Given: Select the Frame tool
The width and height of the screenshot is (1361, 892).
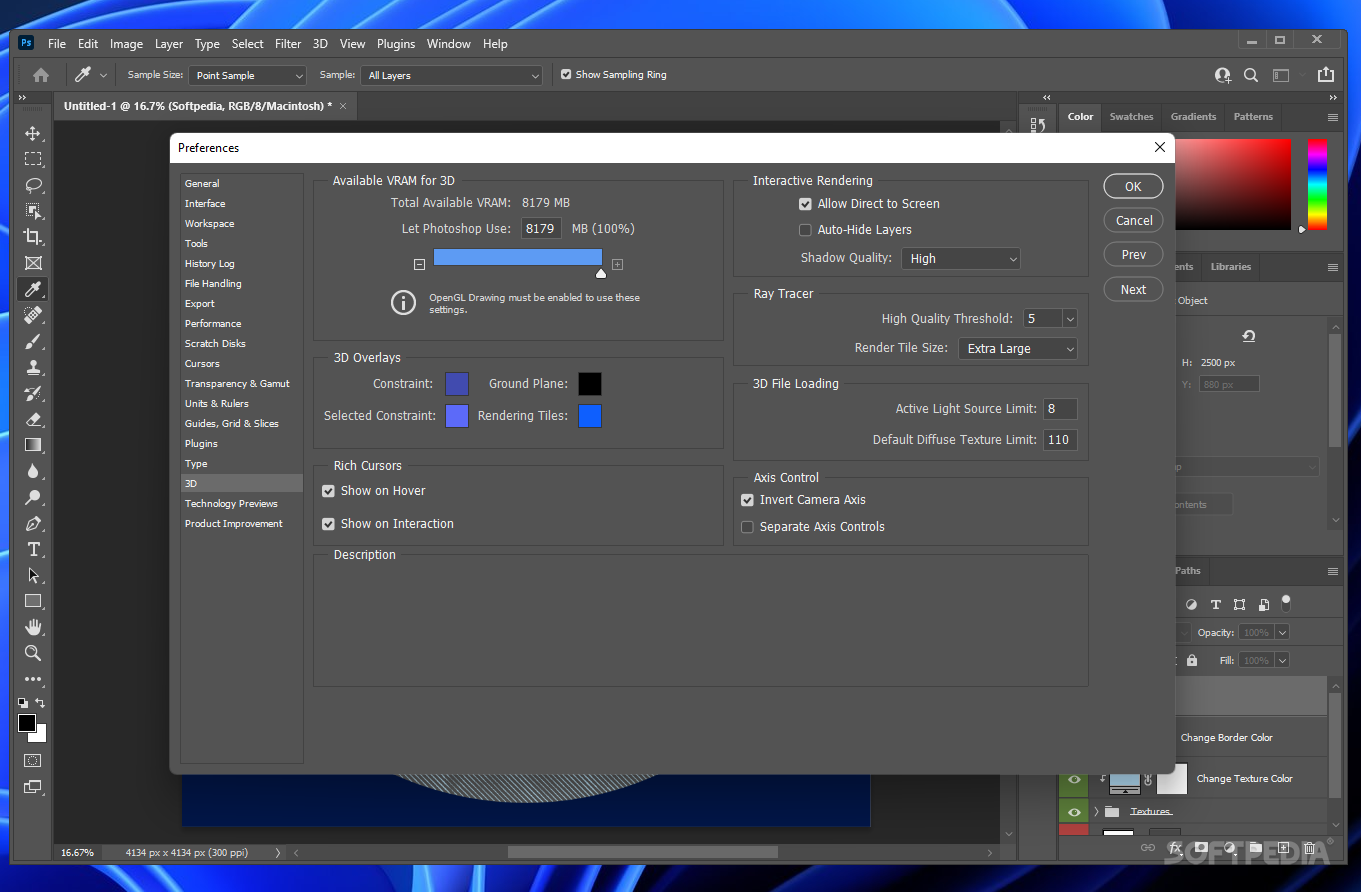Looking at the screenshot, I should 33,263.
